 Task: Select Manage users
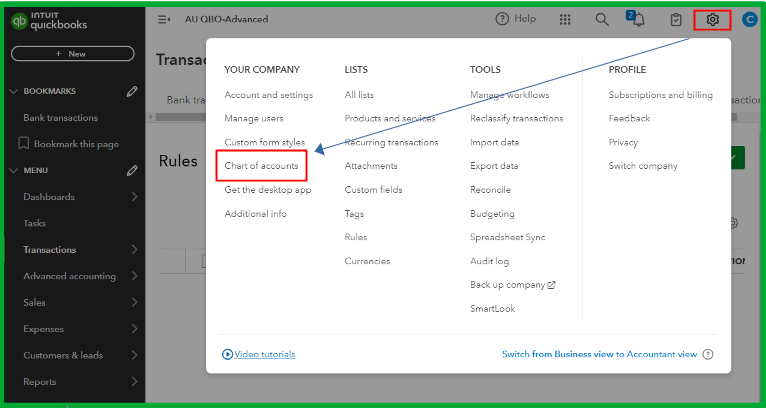pyautogui.click(x=254, y=118)
